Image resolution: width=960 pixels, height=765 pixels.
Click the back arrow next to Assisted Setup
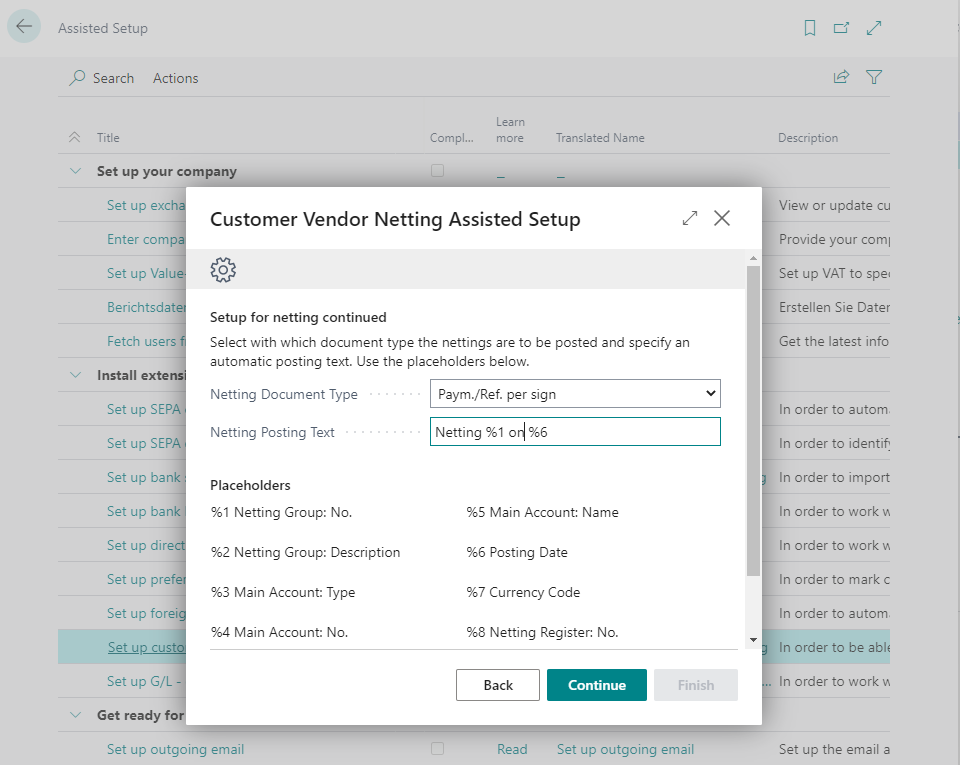[24, 25]
